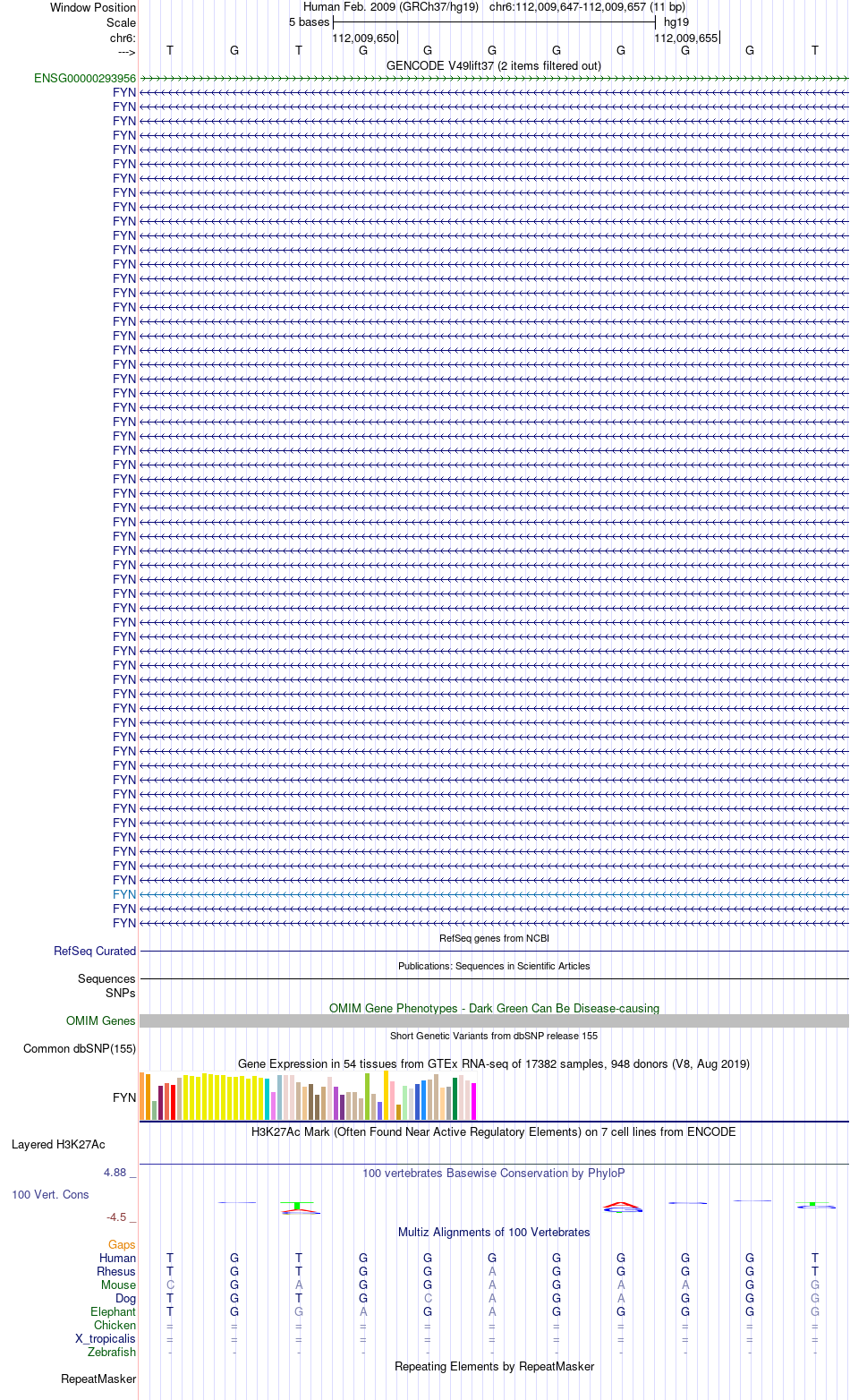850x1400 pixels.
Task: Open the GENCODE V49lift37 track title
Action: (x=494, y=66)
